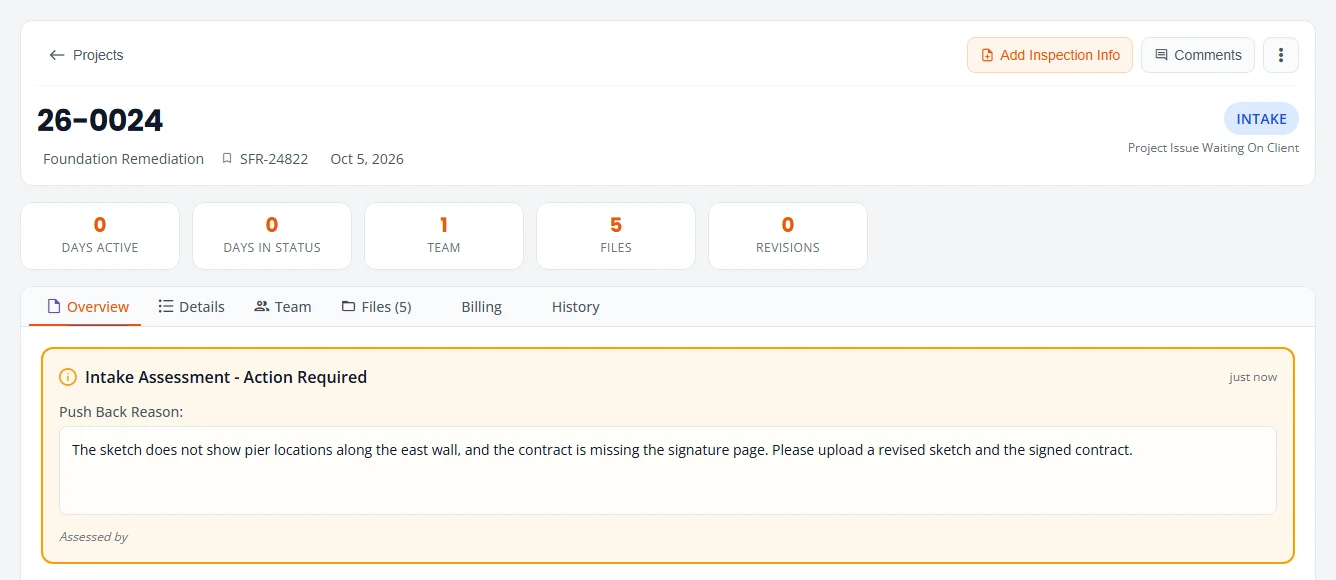Click the 'Push Back Reason:' label
Screen dimensions: 1336x580
(x=121, y=412)
